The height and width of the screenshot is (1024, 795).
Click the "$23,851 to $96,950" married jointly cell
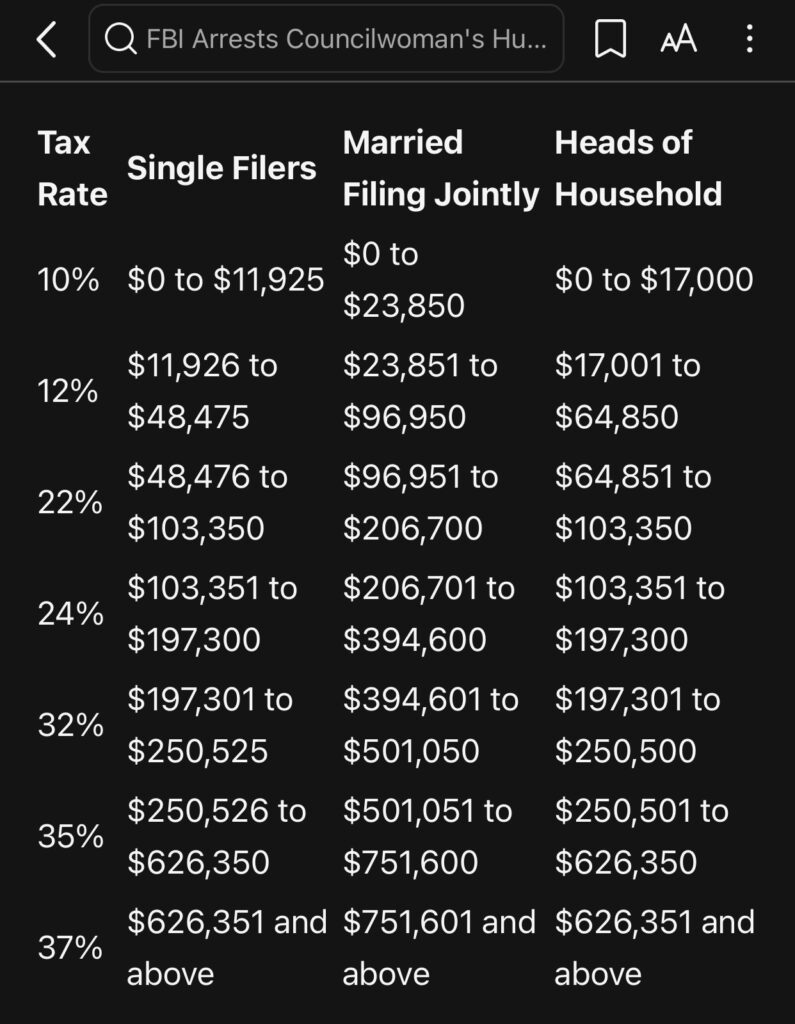click(420, 391)
